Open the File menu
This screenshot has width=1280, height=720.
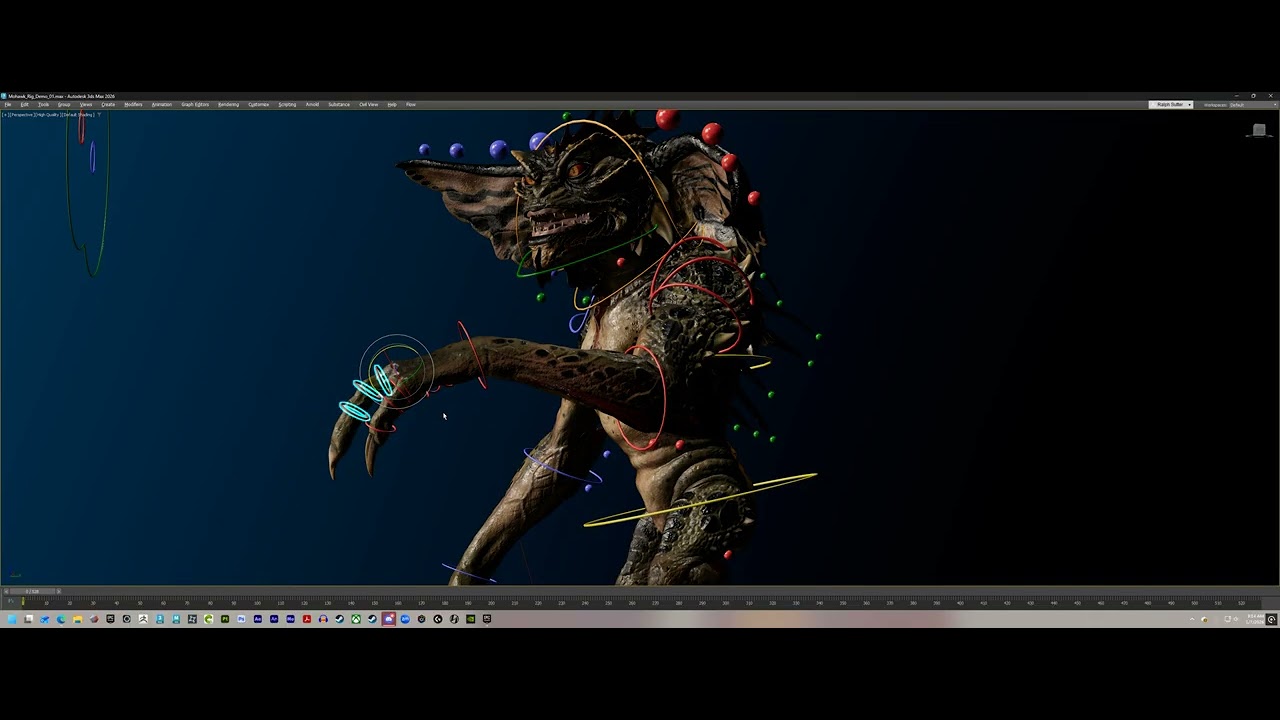tap(8, 104)
